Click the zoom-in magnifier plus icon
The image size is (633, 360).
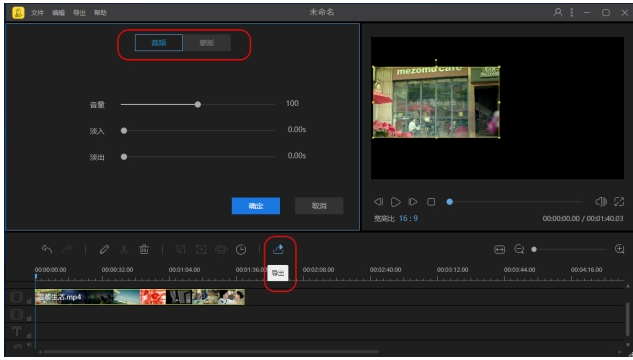pyautogui.click(x=619, y=249)
